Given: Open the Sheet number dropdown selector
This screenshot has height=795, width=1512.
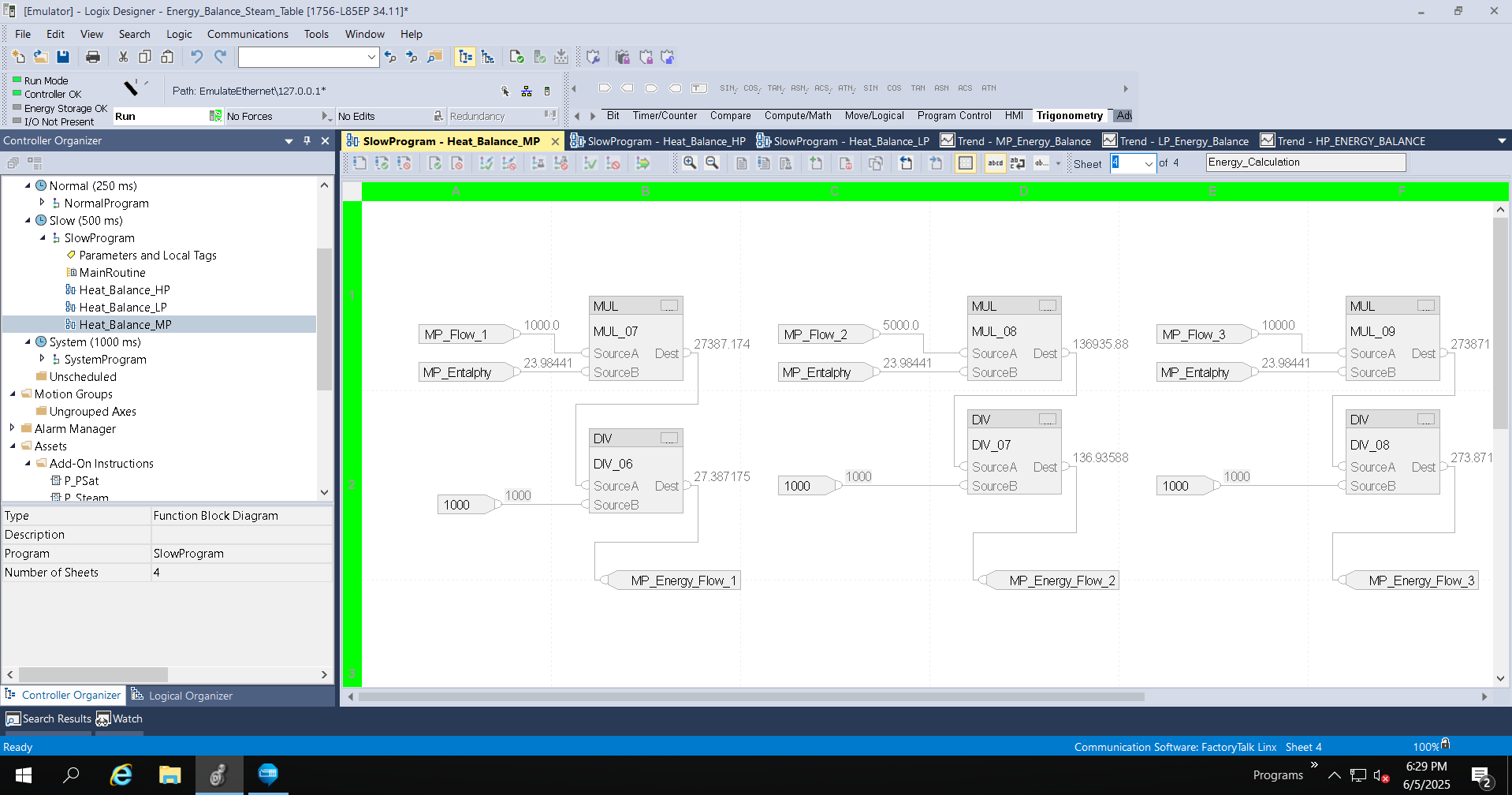Looking at the screenshot, I should (1149, 163).
